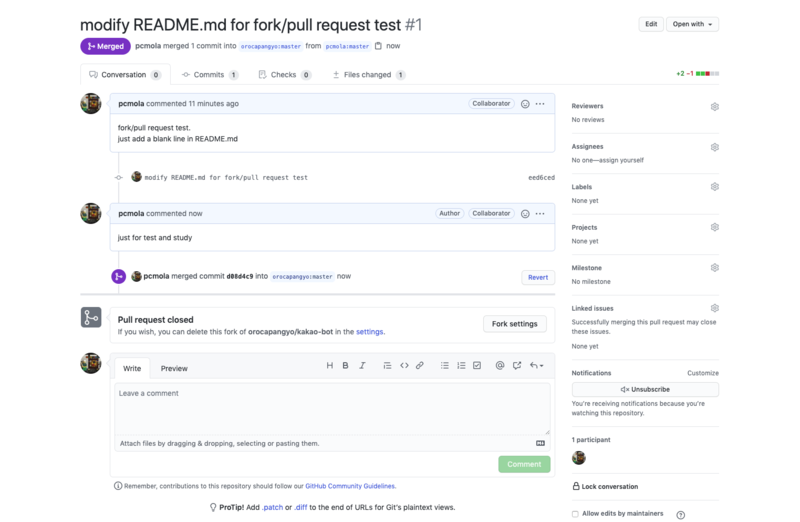Add reaction to 'just for test' comment
The width and height of the screenshot is (800, 522).
525,214
